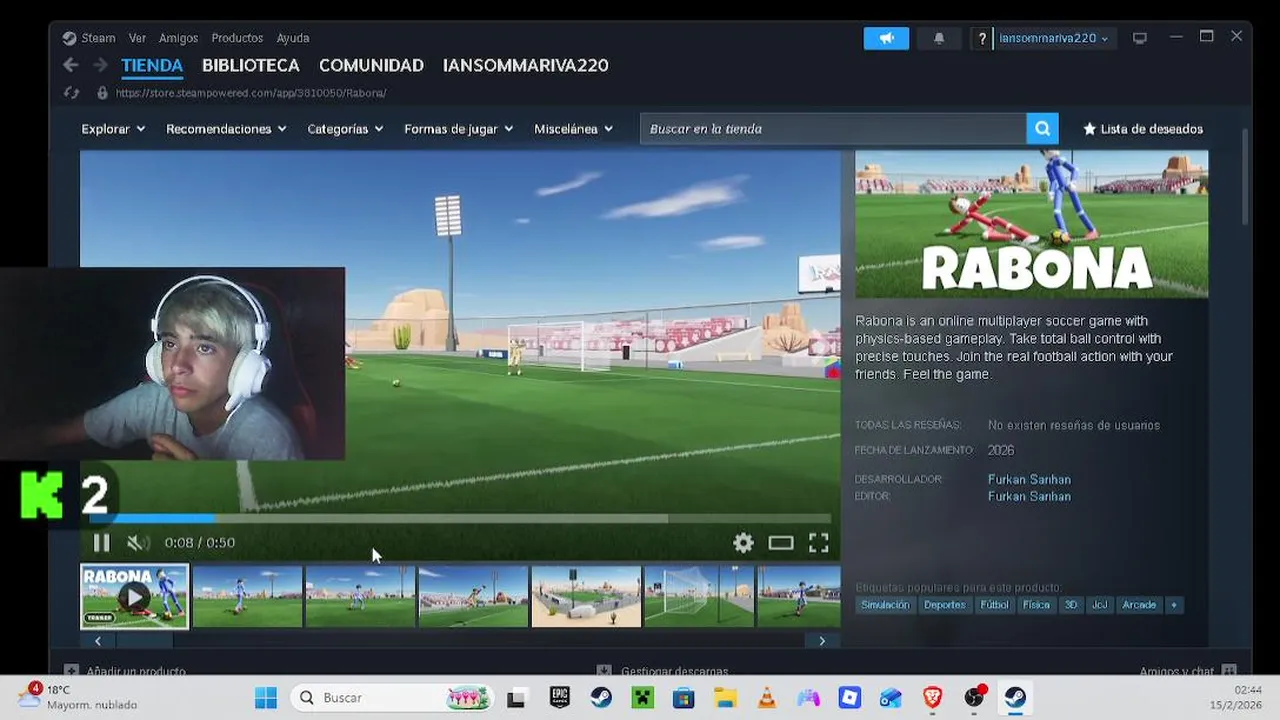Click the taskbar Buscar search box
This screenshot has width=1280, height=720.
[393, 698]
